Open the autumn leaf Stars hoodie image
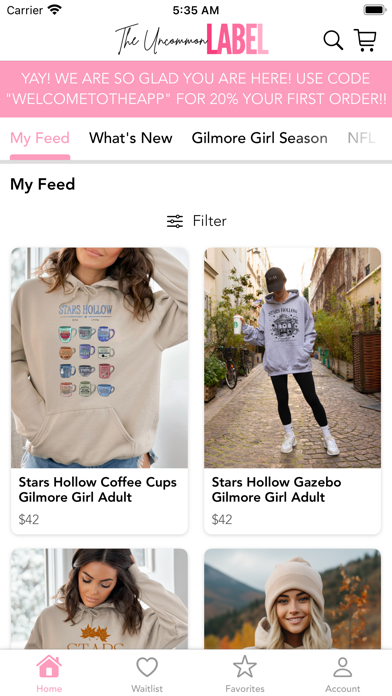This screenshot has width=392, height=696. 99,599
